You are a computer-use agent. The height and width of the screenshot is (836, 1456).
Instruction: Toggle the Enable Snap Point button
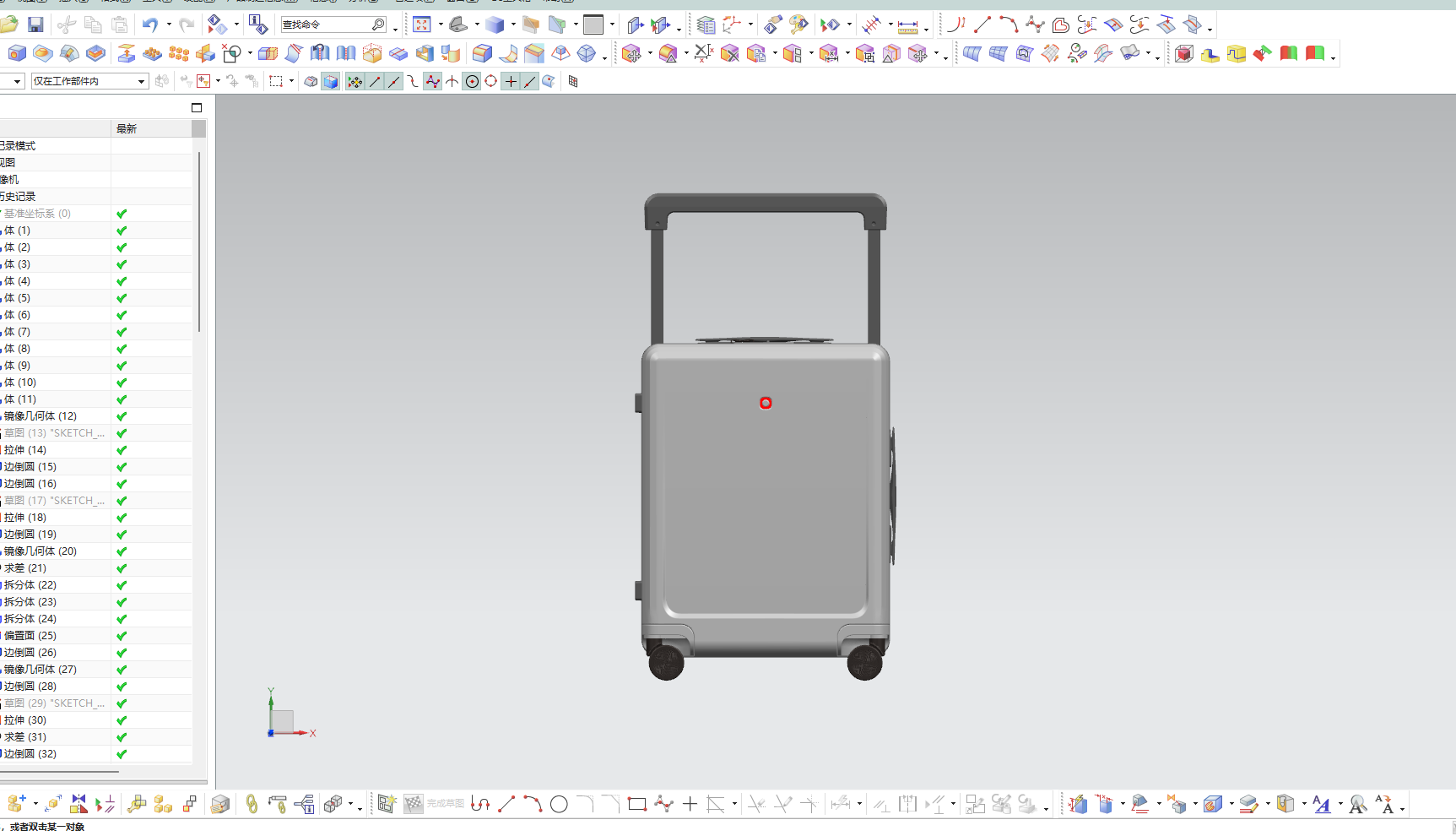(355, 82)
